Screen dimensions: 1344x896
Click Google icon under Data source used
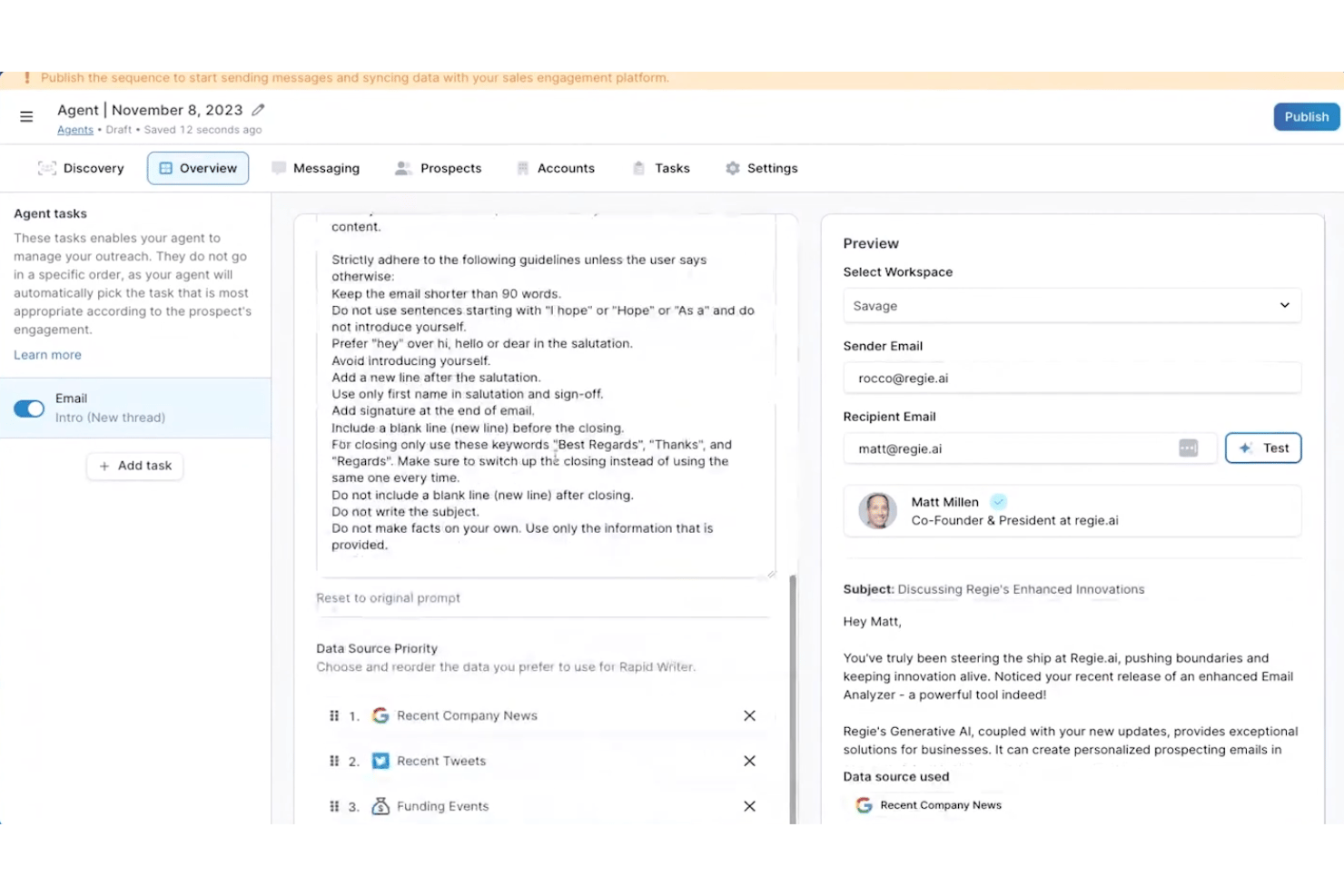point(864,805)
